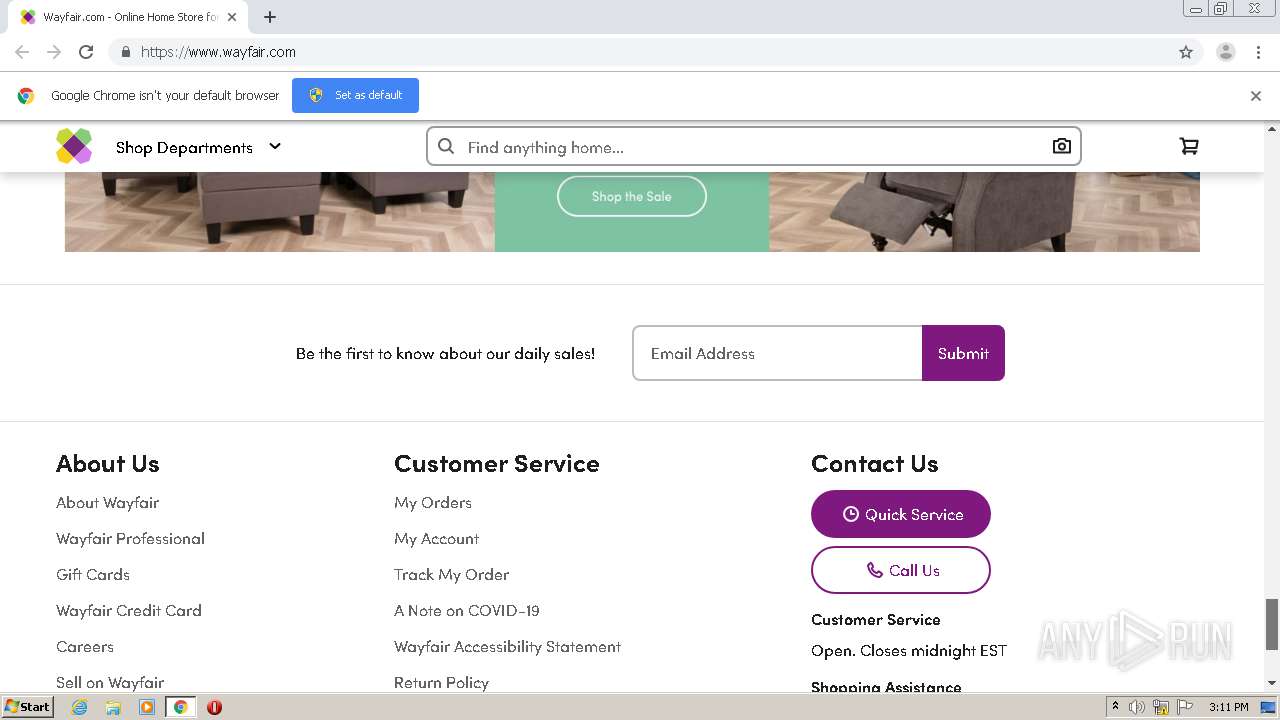Click Quick Service button
This screenshot has height=720, width=1280.
[901, 514]
